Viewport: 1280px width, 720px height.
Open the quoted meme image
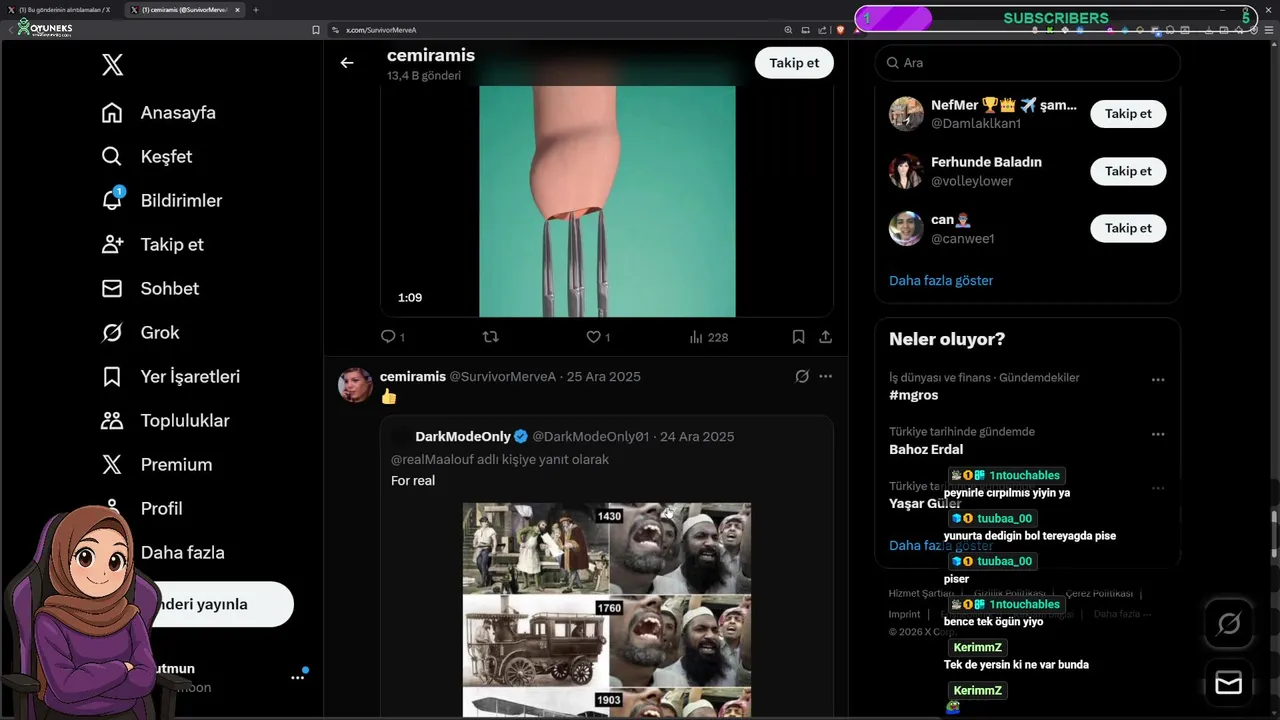[x=606, y=609]
